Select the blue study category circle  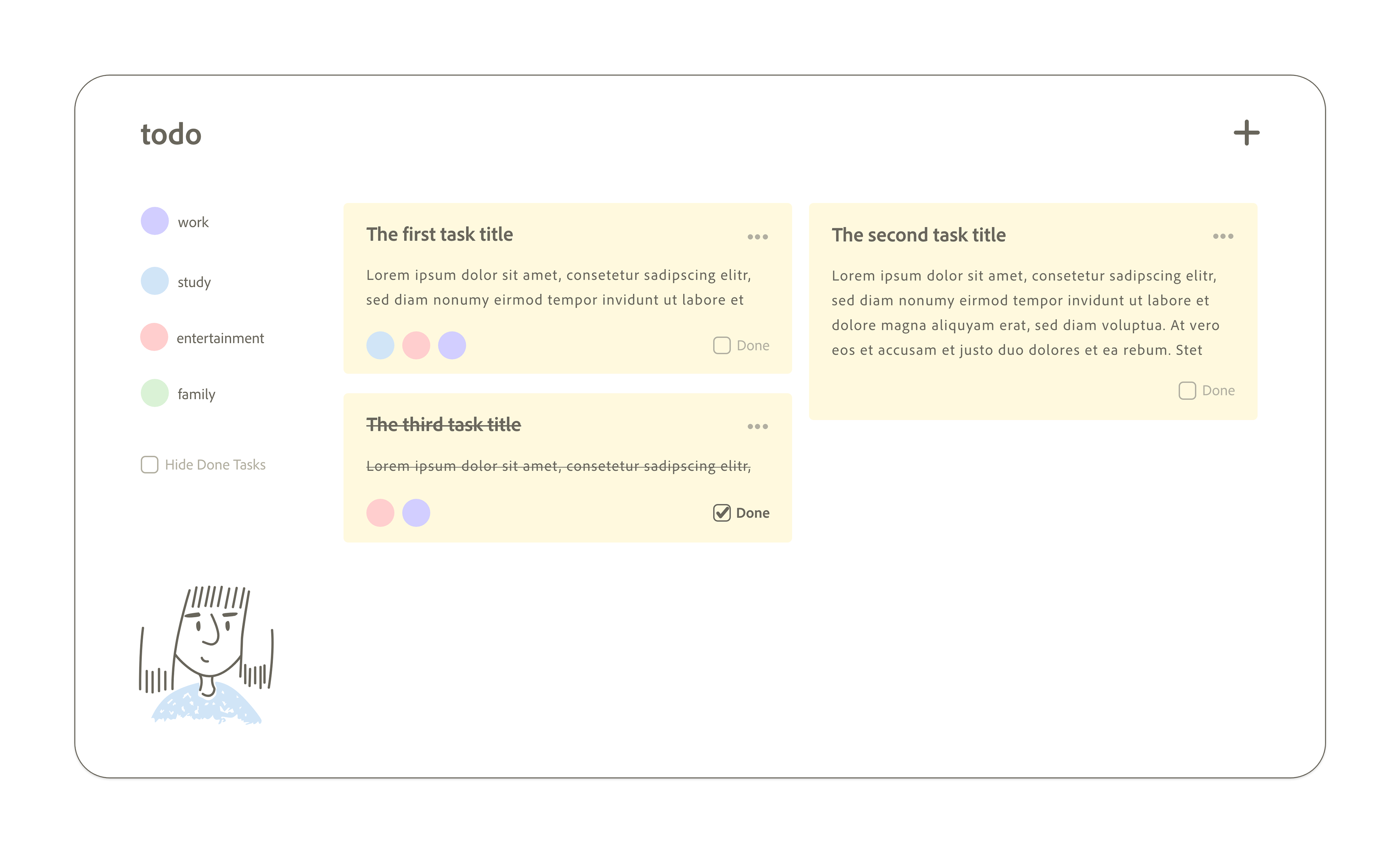pyautogui.click(x=155, y=281)
